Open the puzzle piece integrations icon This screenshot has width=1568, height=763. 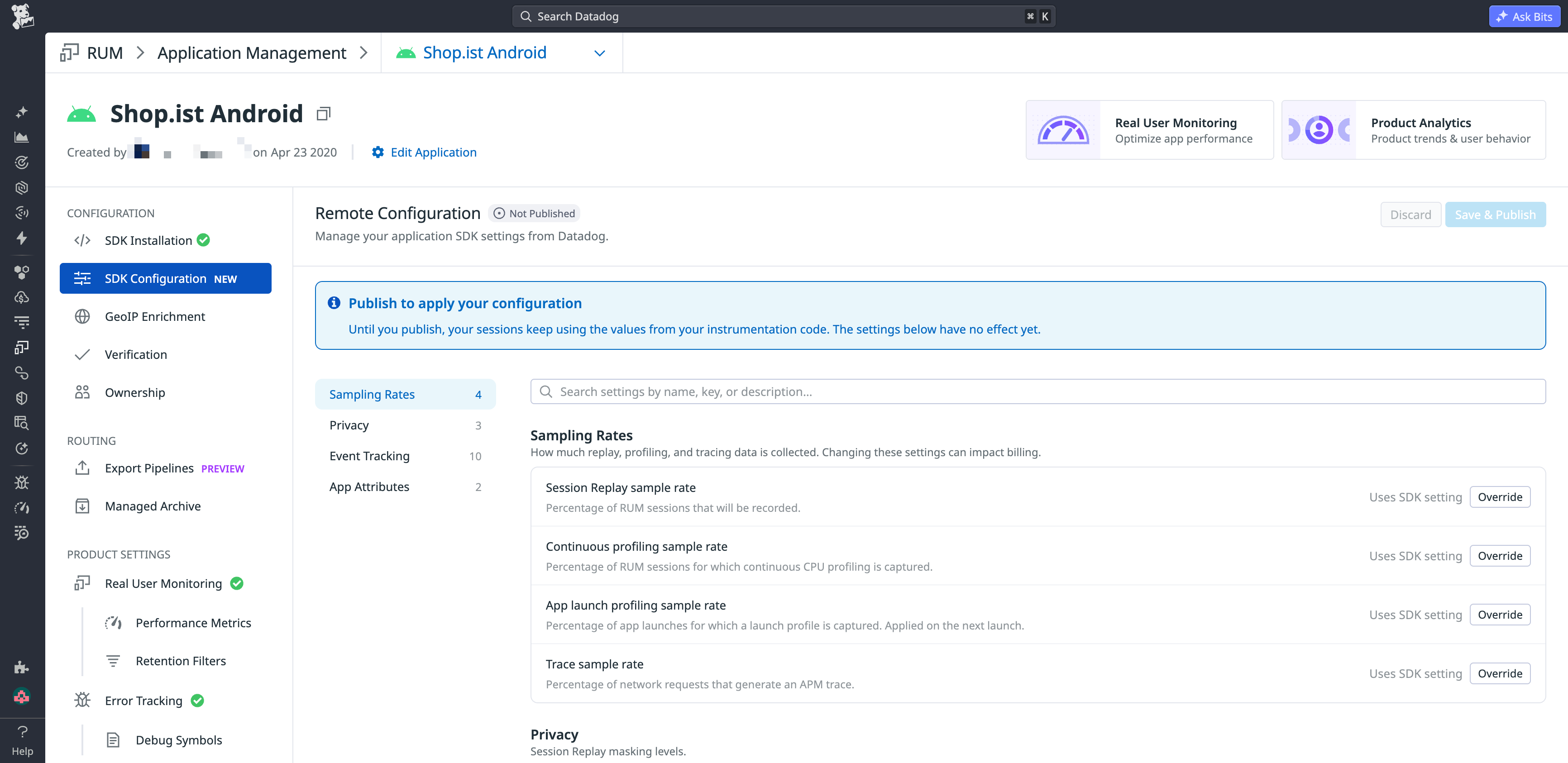[22, 668]
